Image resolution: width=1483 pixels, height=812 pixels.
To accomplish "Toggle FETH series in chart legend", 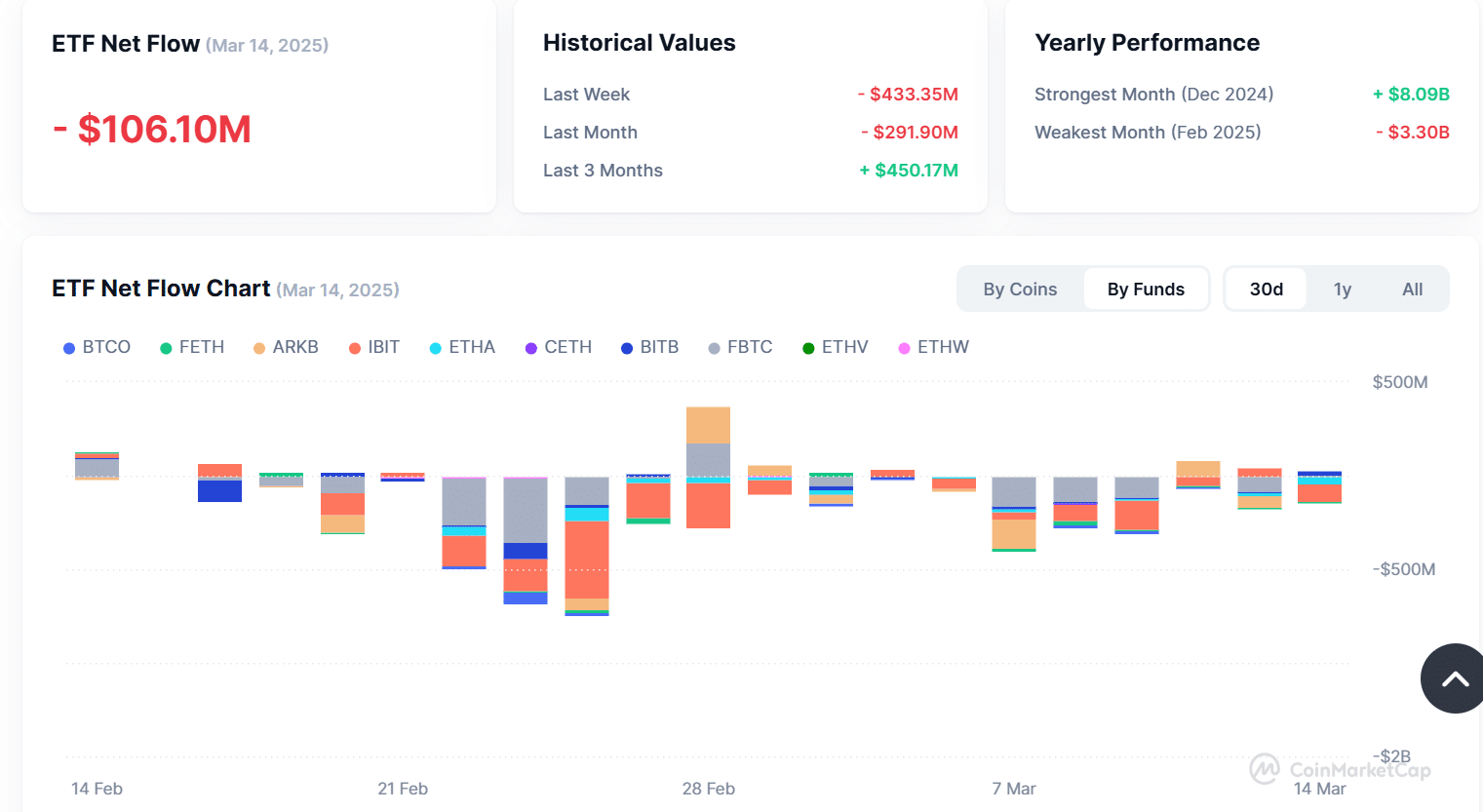I will pyautogui.click(x=192, y=347).
